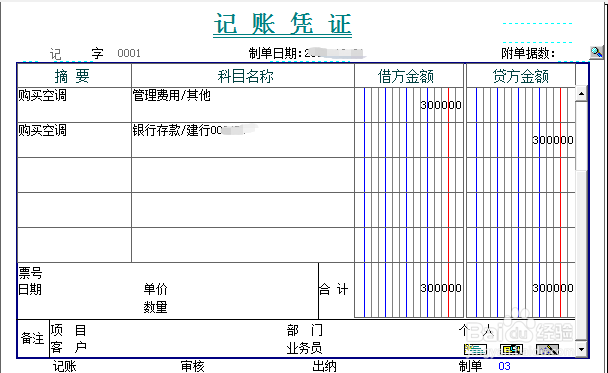
Task: Click the 数量 label
Action: 155,307
